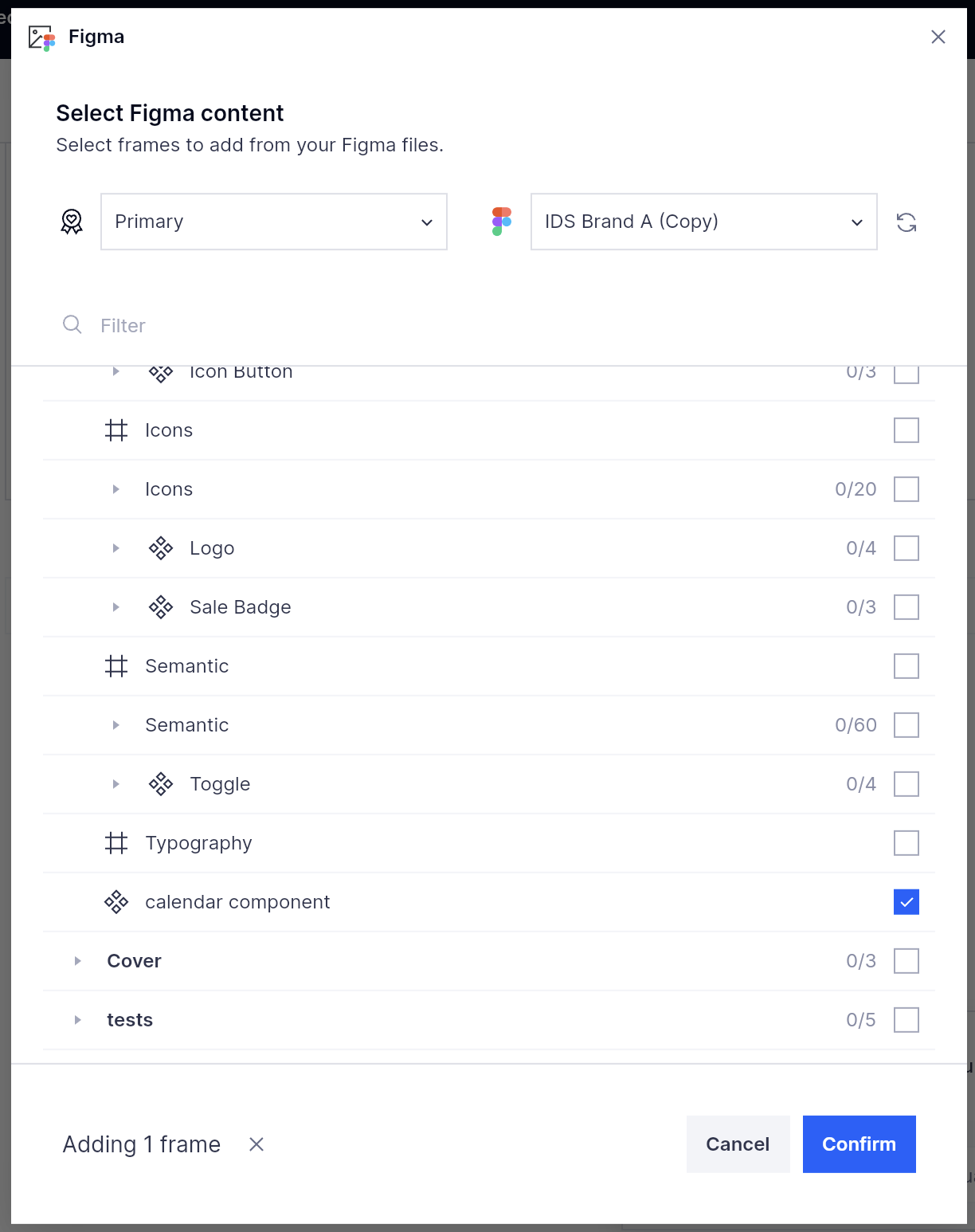Open the Primary library dropdown
This screenshot has height=1232, width=975.
273,222
